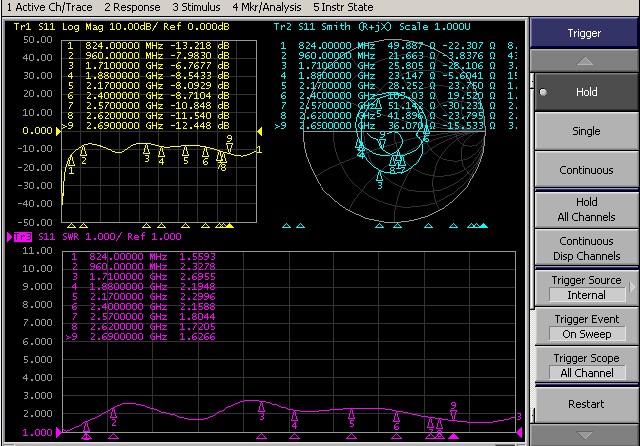Open the 4 Mkr/Analysis menu
Image resolution: width=640 pixels, height=446 pixels.
click(x=267, y=7)
